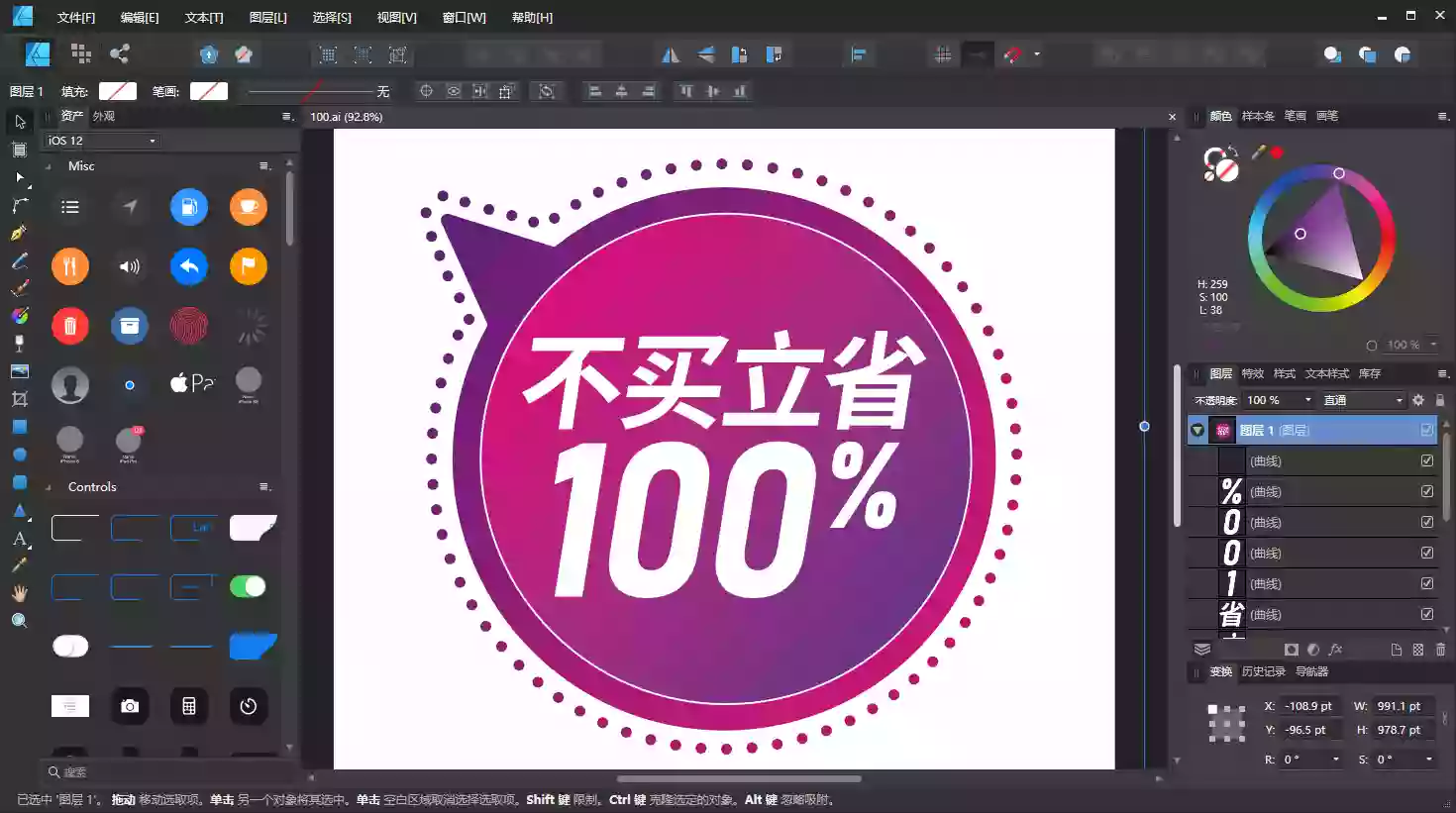The image size is (1456, 813).
Task: Pick the Ellipse shape tool
Action: pyautogui.click(x=20, y=454)
